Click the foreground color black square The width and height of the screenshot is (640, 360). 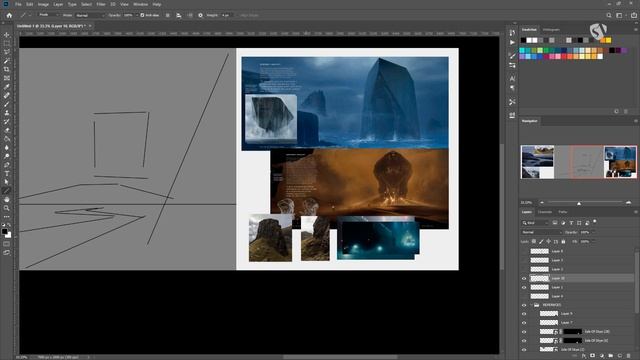(x=4, y=231)
